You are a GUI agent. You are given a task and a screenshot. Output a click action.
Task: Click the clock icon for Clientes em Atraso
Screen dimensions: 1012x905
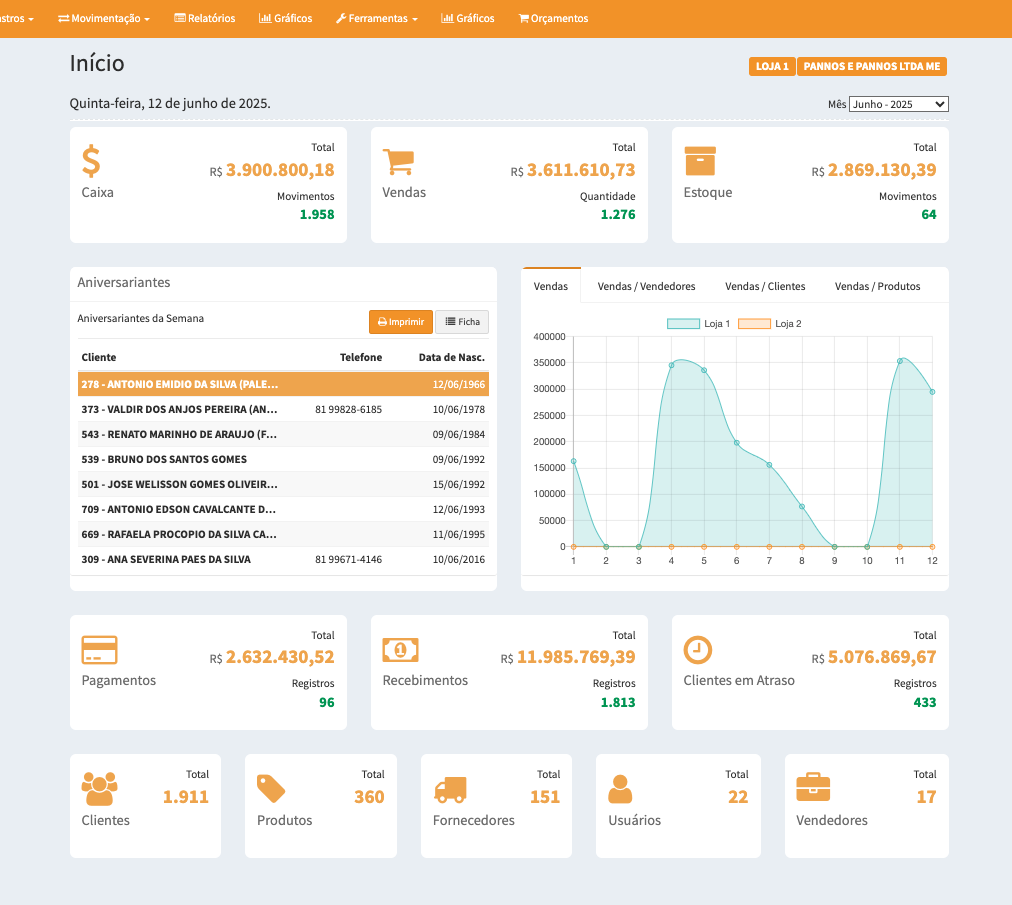coord(698,650)
